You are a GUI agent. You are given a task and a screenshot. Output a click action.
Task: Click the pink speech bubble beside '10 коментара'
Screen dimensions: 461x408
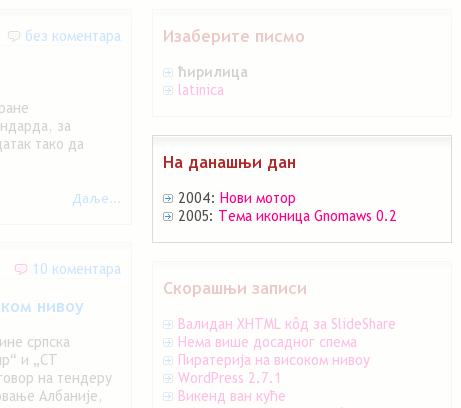coord(21,269)
